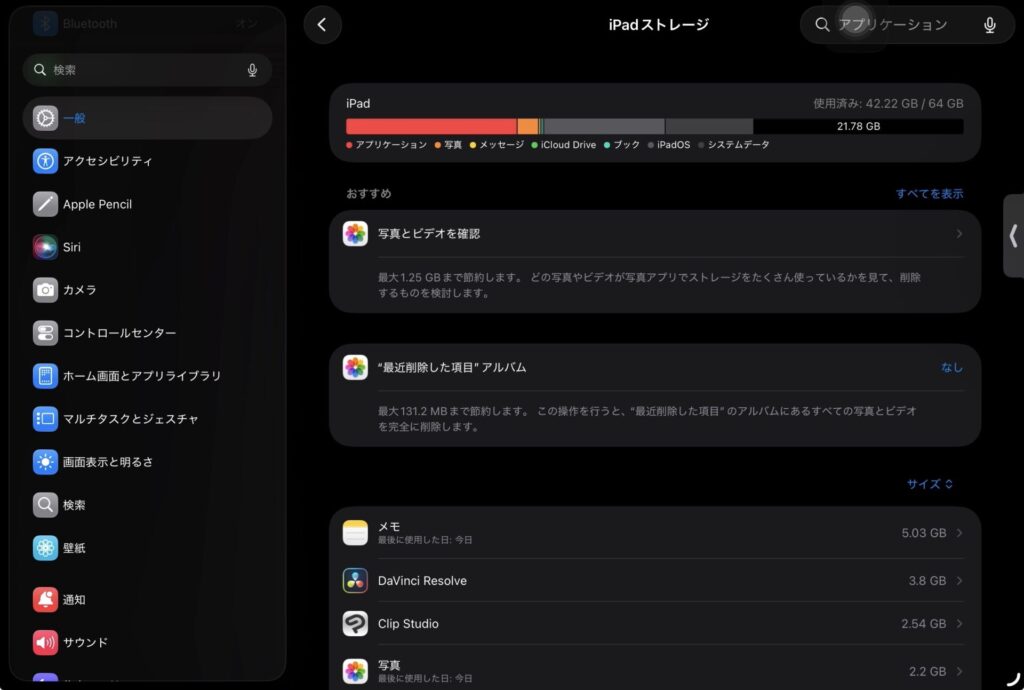Open the サイズ sort dropdown
Viewport: 1024px width, 690px height.
pos(930,484)
